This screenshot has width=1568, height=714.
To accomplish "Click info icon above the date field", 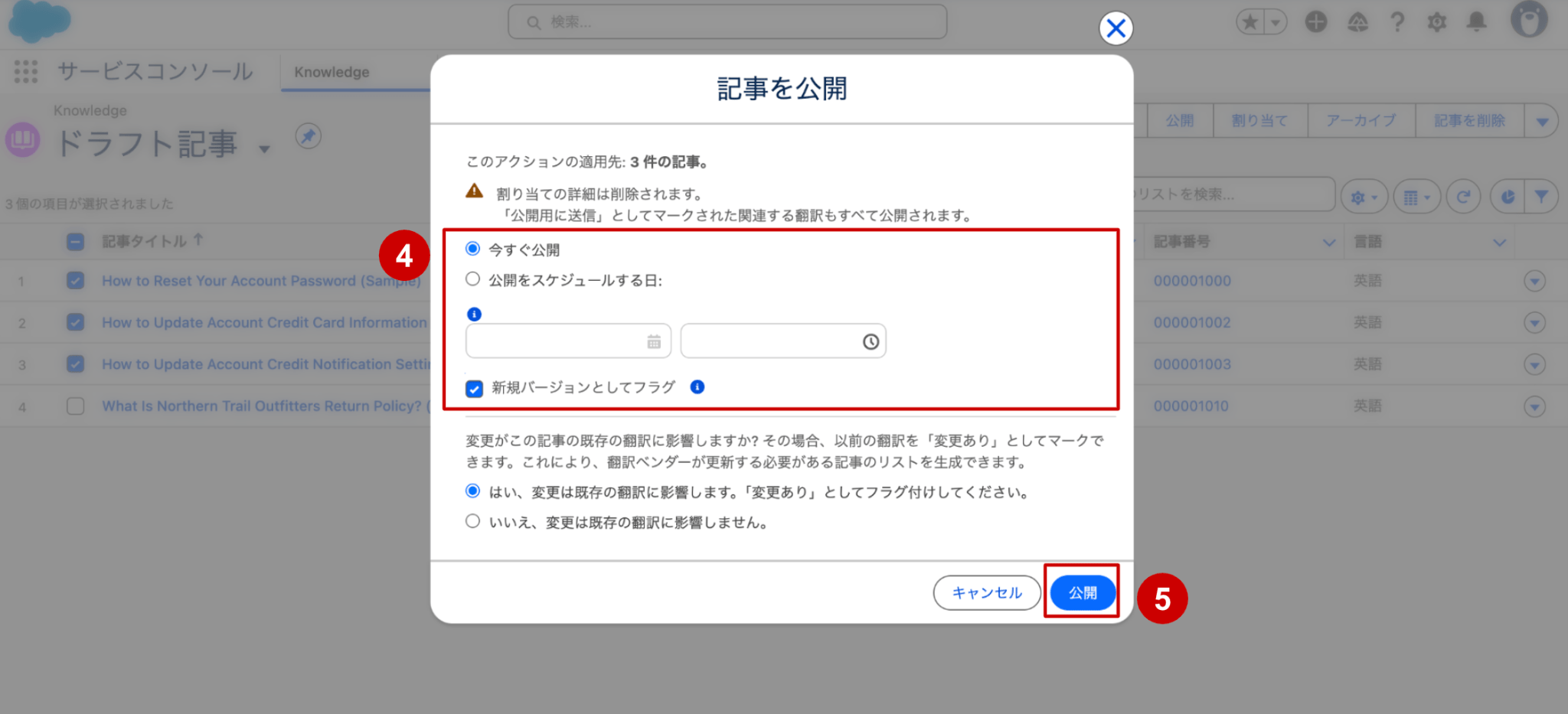I will [474, 315].
